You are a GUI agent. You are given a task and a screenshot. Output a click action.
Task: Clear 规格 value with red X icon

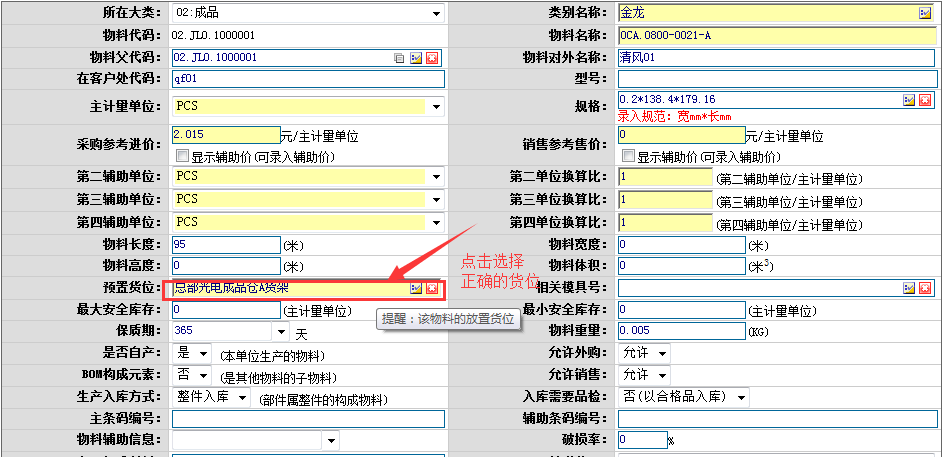coord(926,100)
